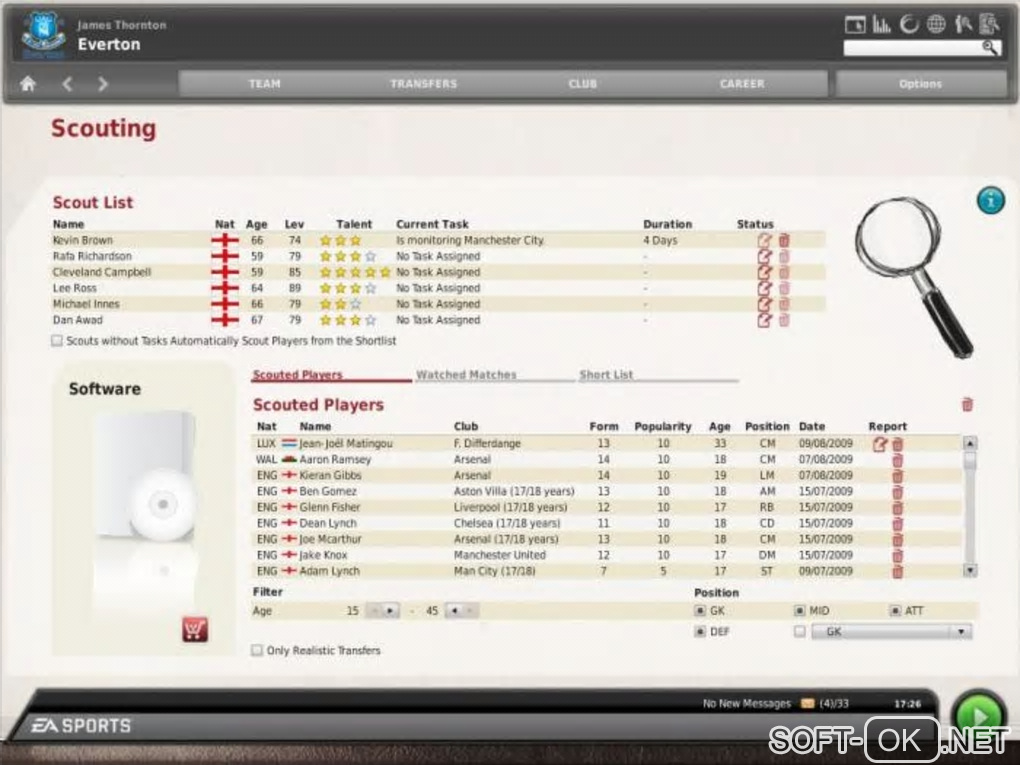
Task: Navigate forward with the right arrow
Action: pyautogui.click(x=103, y=84)
